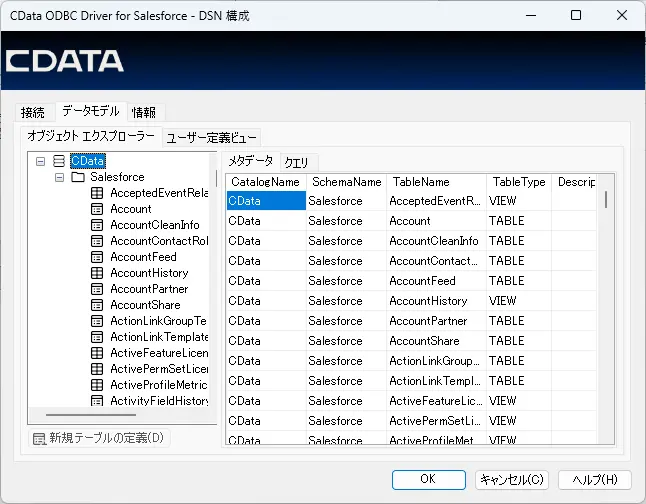Click ActivePermSetLi... cell in grid

pos(436,421)
